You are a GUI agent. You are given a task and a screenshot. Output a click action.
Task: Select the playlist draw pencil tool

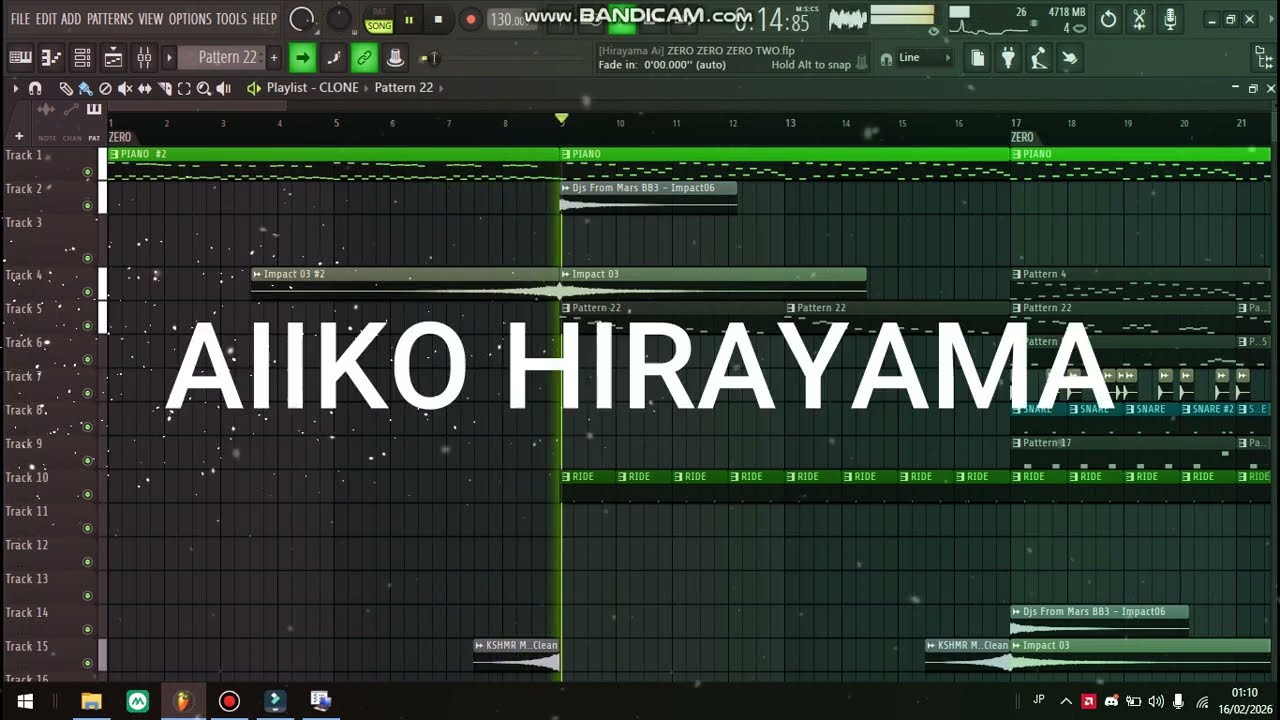coord(66,88)
